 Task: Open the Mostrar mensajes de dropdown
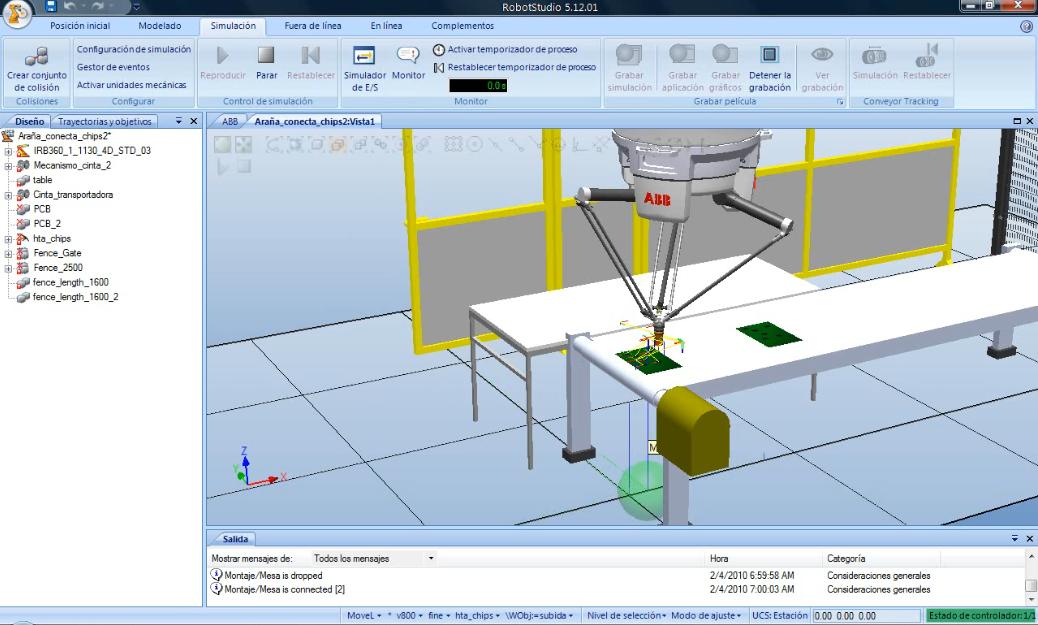[x=431, y=558]
